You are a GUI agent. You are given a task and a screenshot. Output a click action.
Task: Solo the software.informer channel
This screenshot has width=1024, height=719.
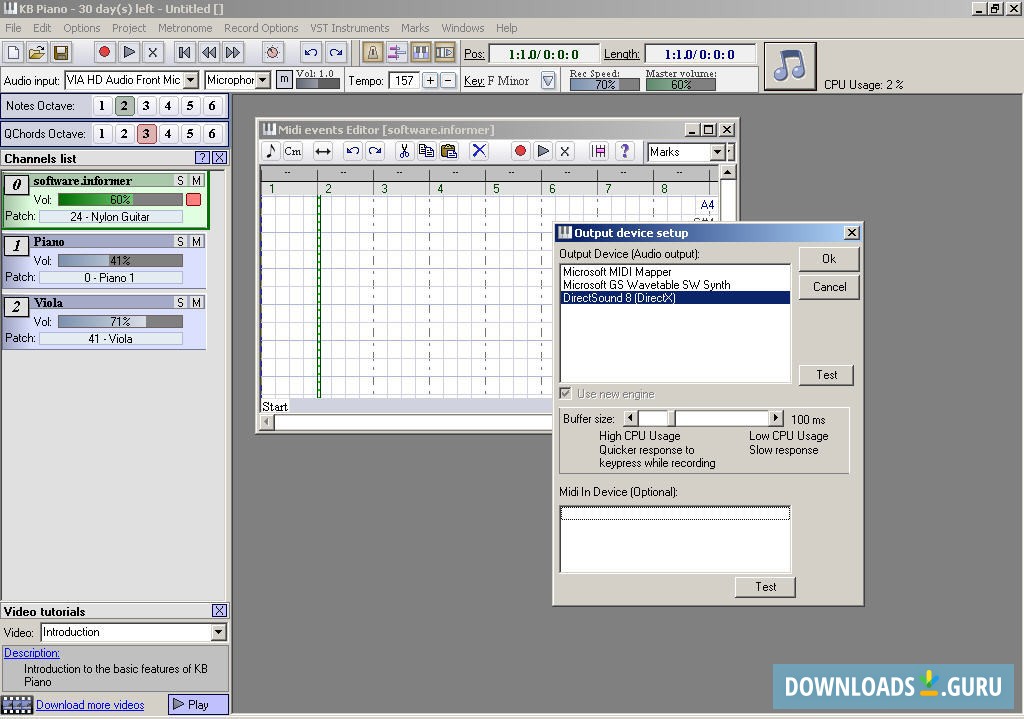click(x=181, y=180)
